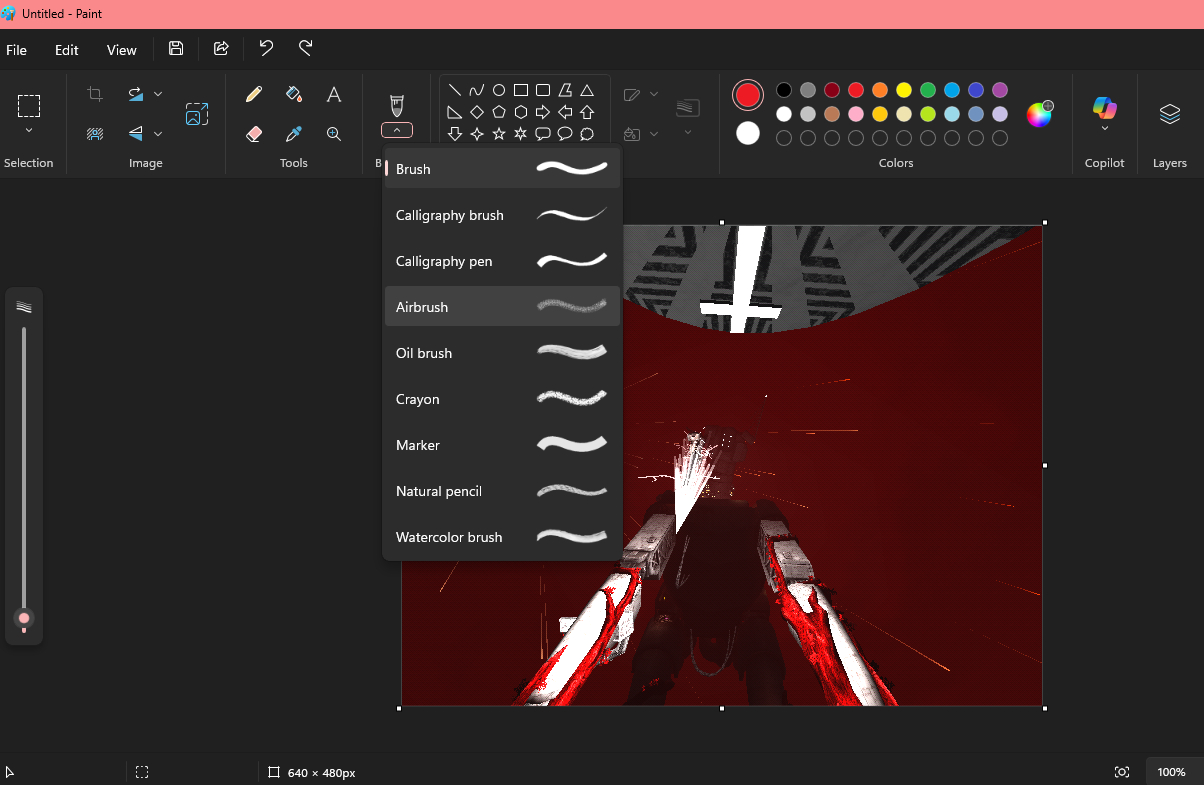Select the Pencil tool
This screenshot has height=785, width=1204.
[x=254, y=94]
